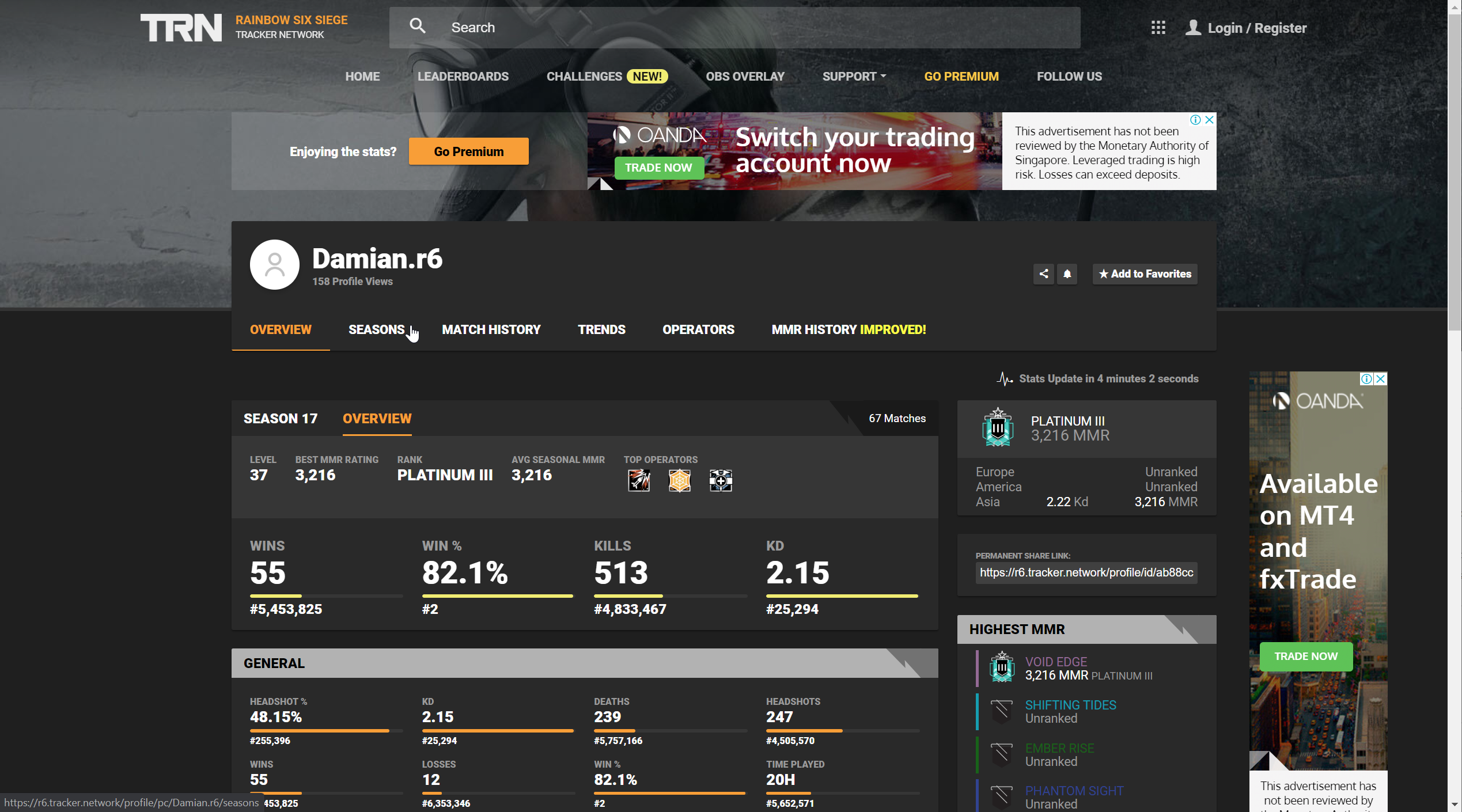
Task: Click the notification bell icon
Action: pos(1067,274)
